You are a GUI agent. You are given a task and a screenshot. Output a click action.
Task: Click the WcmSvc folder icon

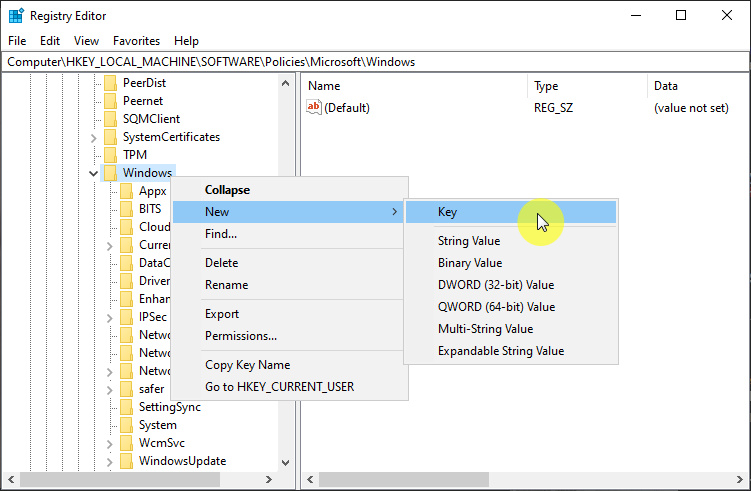[126, 443]
